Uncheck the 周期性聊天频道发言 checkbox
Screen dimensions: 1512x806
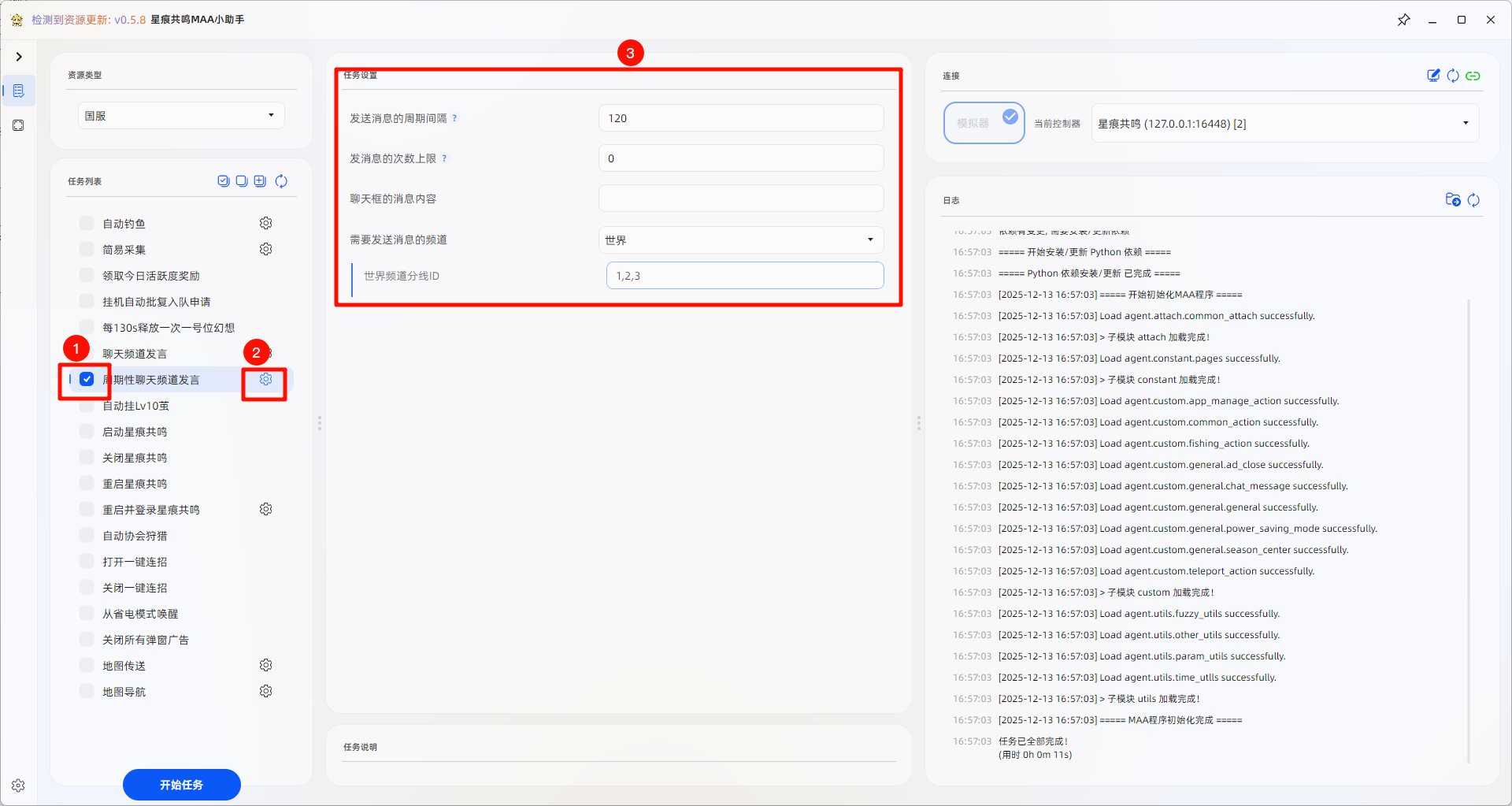click(87, 379)
